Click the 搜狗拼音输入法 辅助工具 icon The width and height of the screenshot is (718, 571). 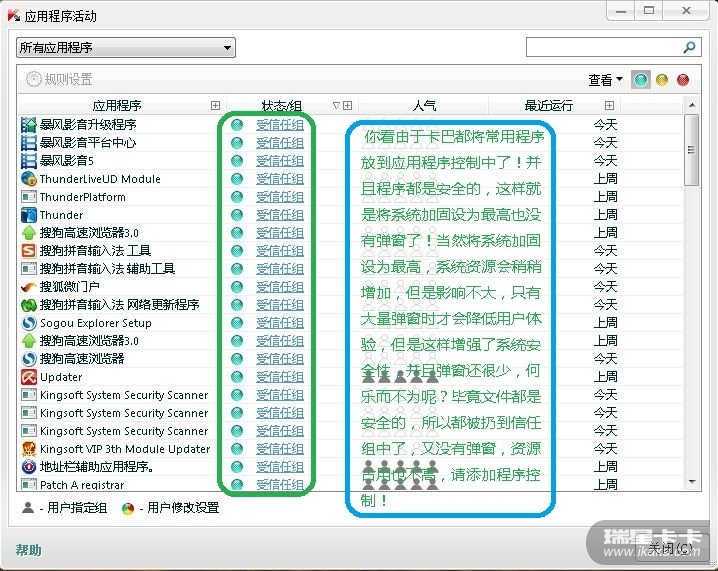coord(28,269)
